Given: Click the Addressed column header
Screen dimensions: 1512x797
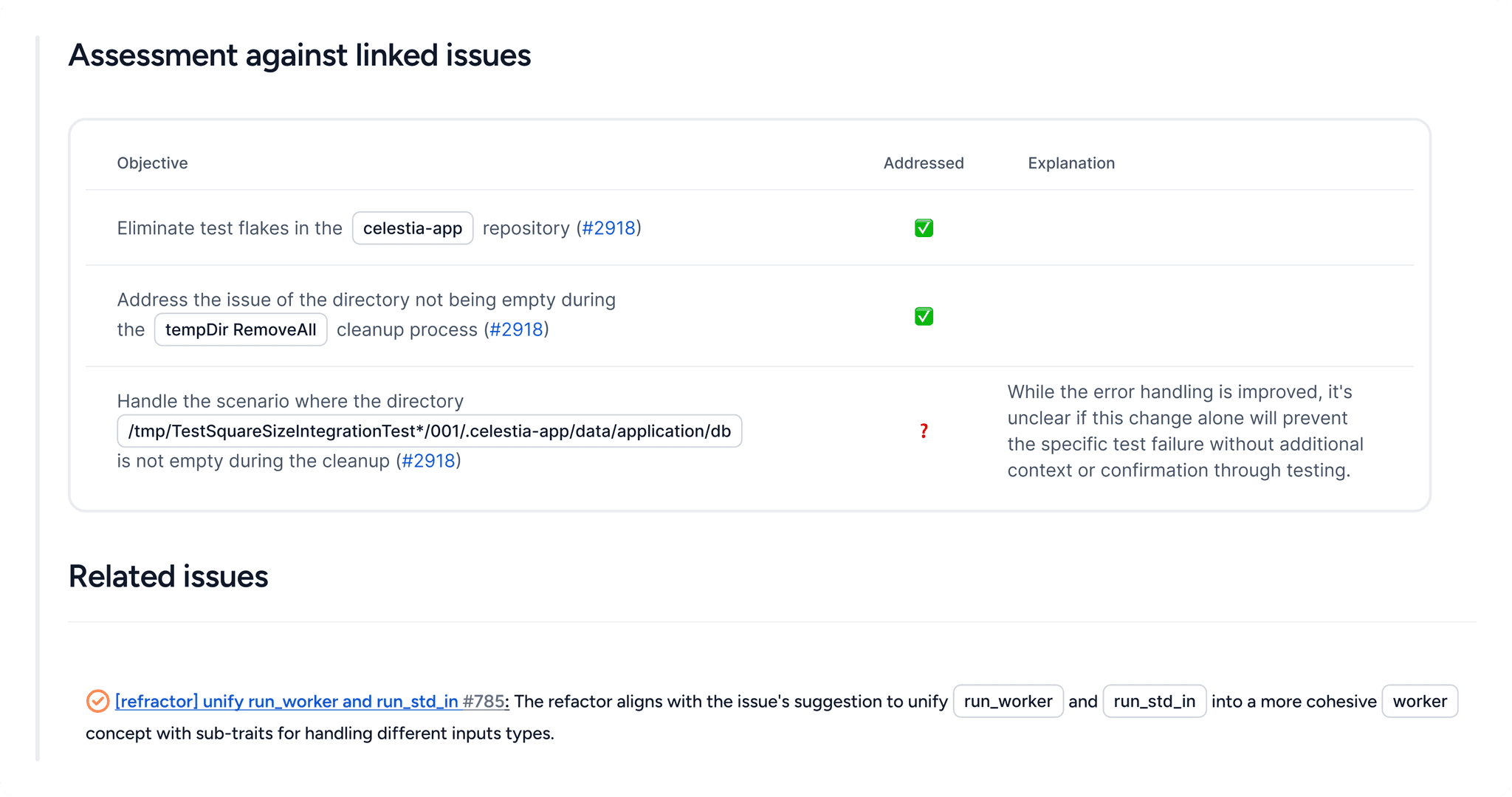Looking at the screenshot, I should coord(924,163).
